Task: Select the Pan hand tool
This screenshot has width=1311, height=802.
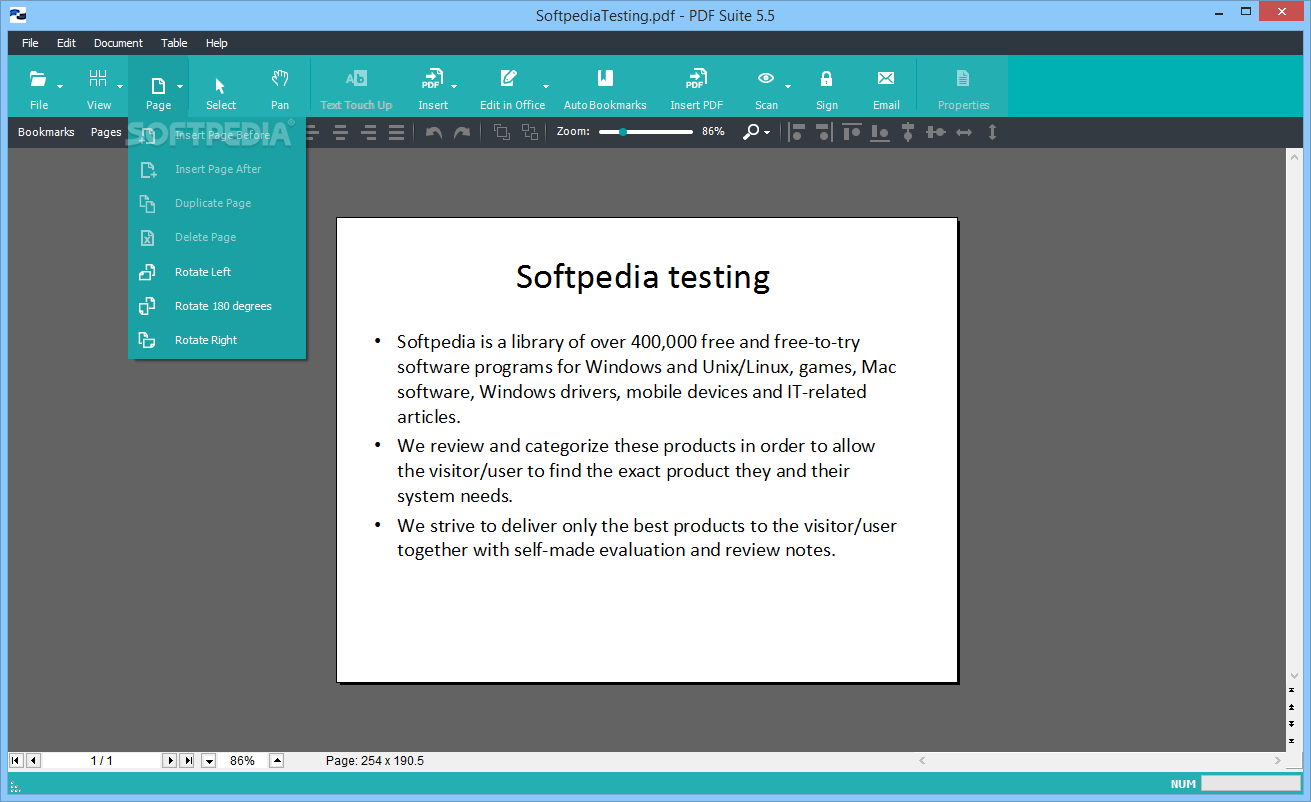Action: pyautogui.click(x=280, y=88)
